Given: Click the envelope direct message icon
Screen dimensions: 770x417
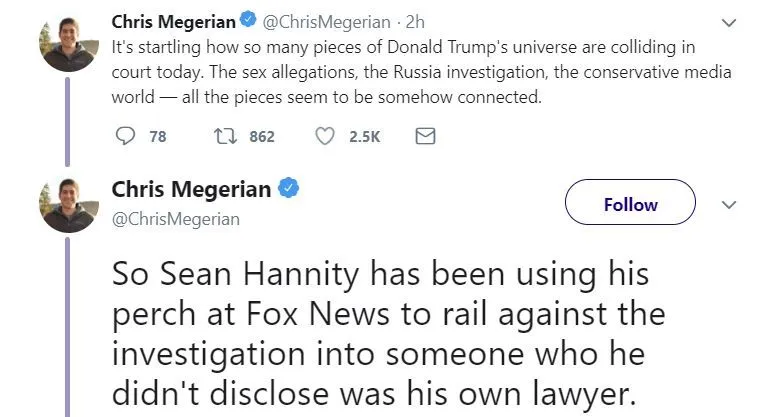Looking at the screenshot, I should click(x=424, y=137).
